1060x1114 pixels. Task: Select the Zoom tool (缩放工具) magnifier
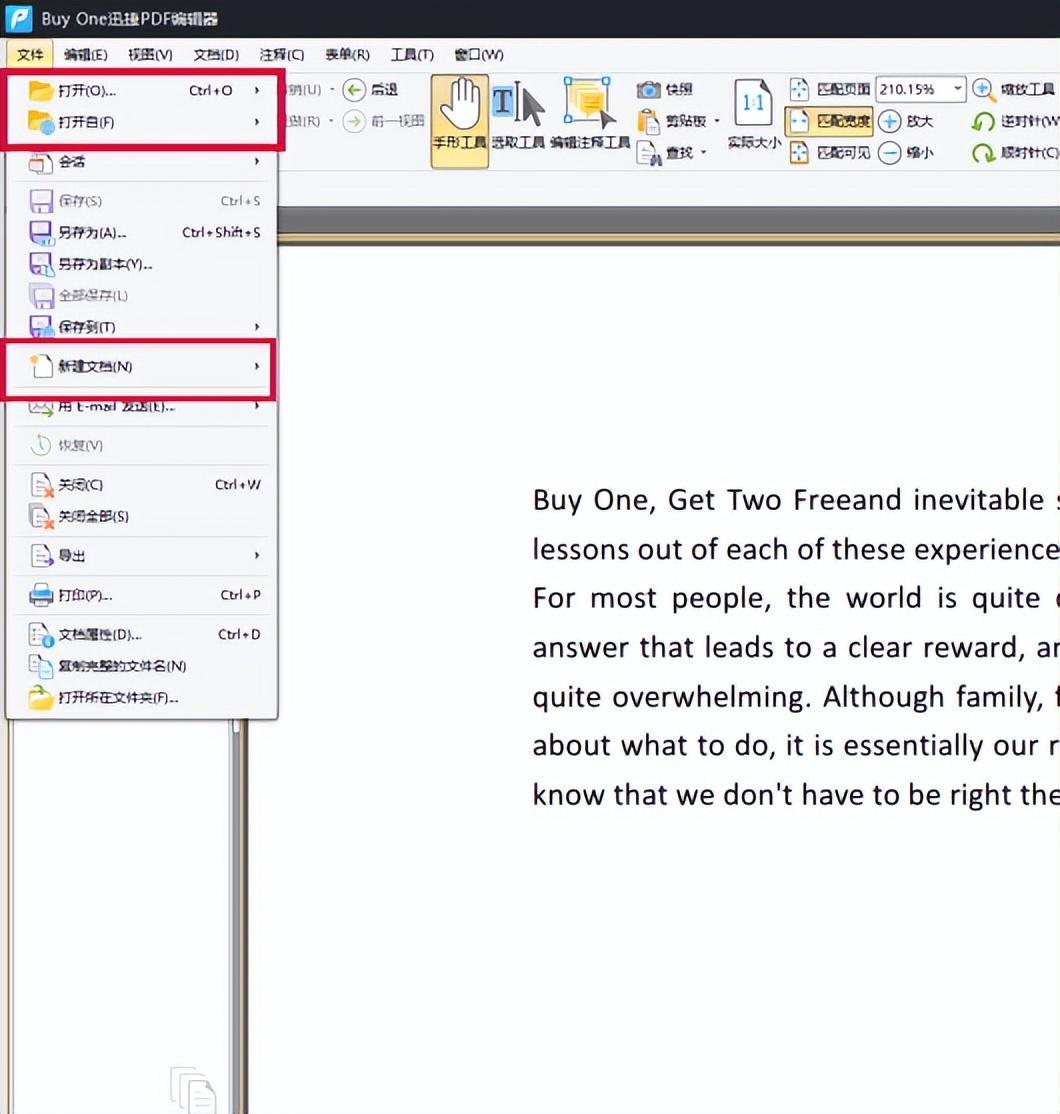983,90
